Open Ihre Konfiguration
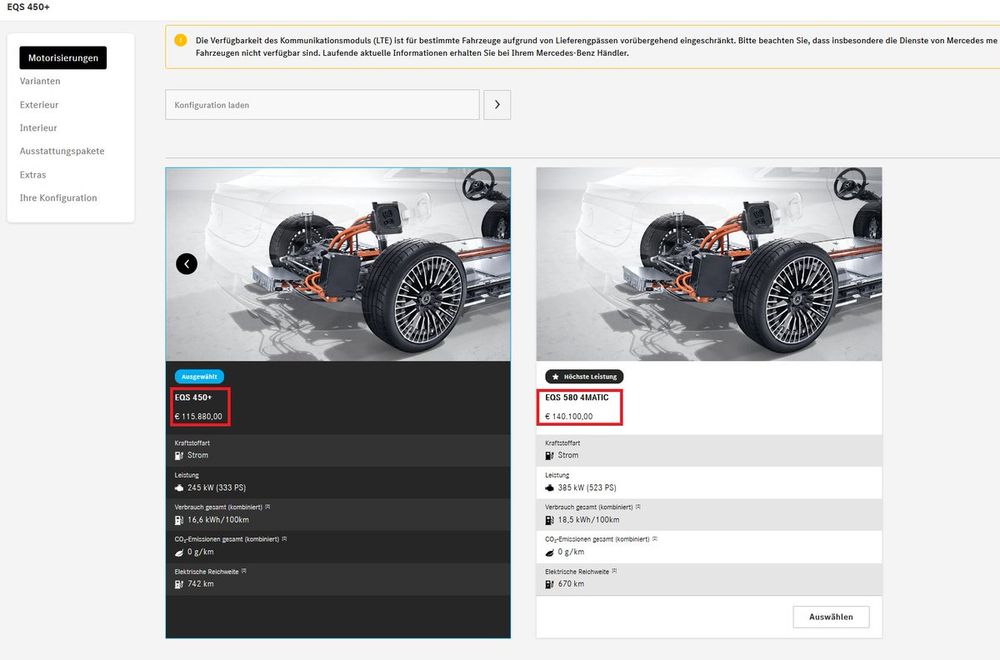Image resolution: width=1000 pixels, height=660 pixels. 59,198
